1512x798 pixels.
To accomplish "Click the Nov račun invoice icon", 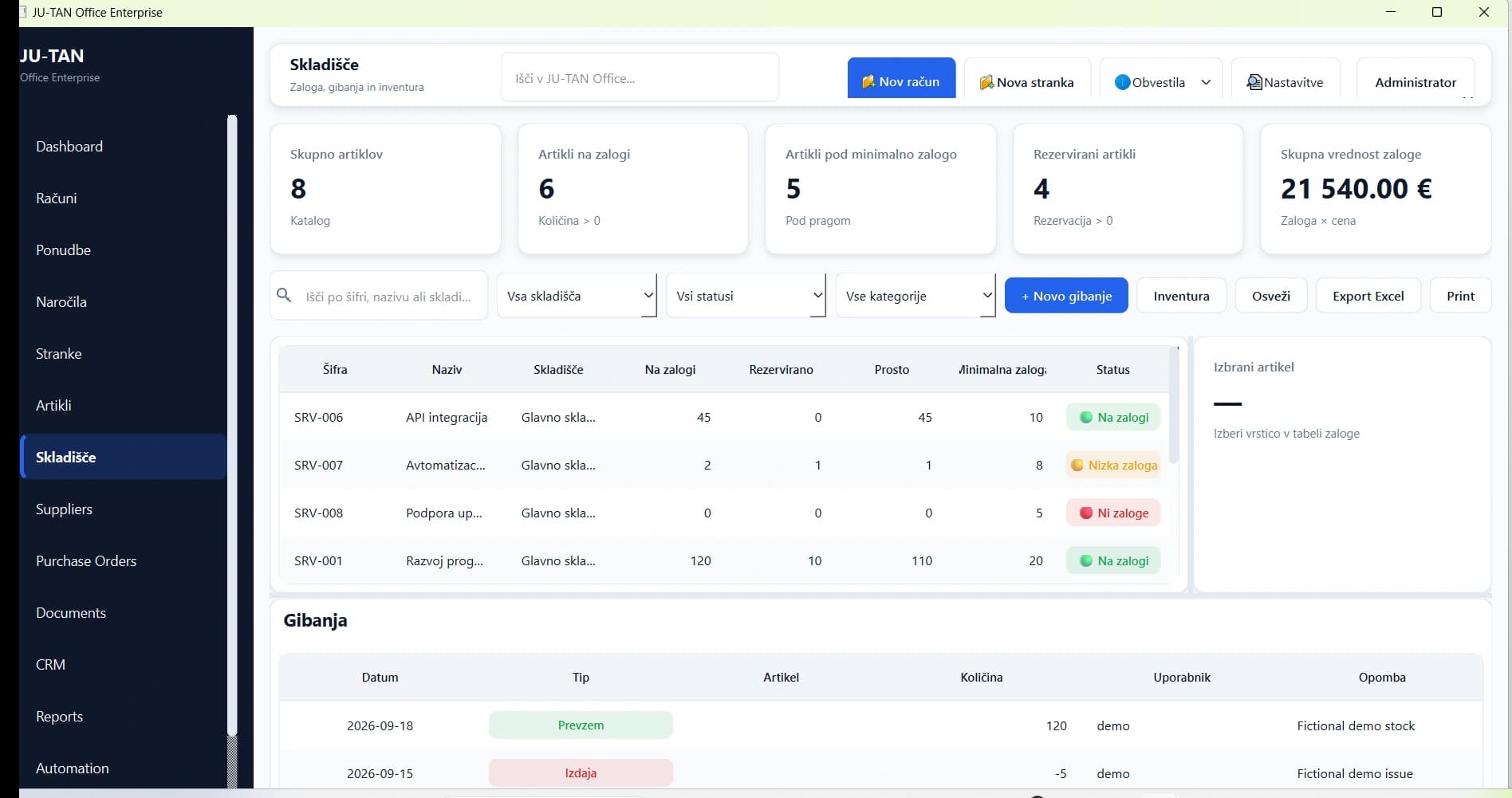I will [x=868, y=82].
